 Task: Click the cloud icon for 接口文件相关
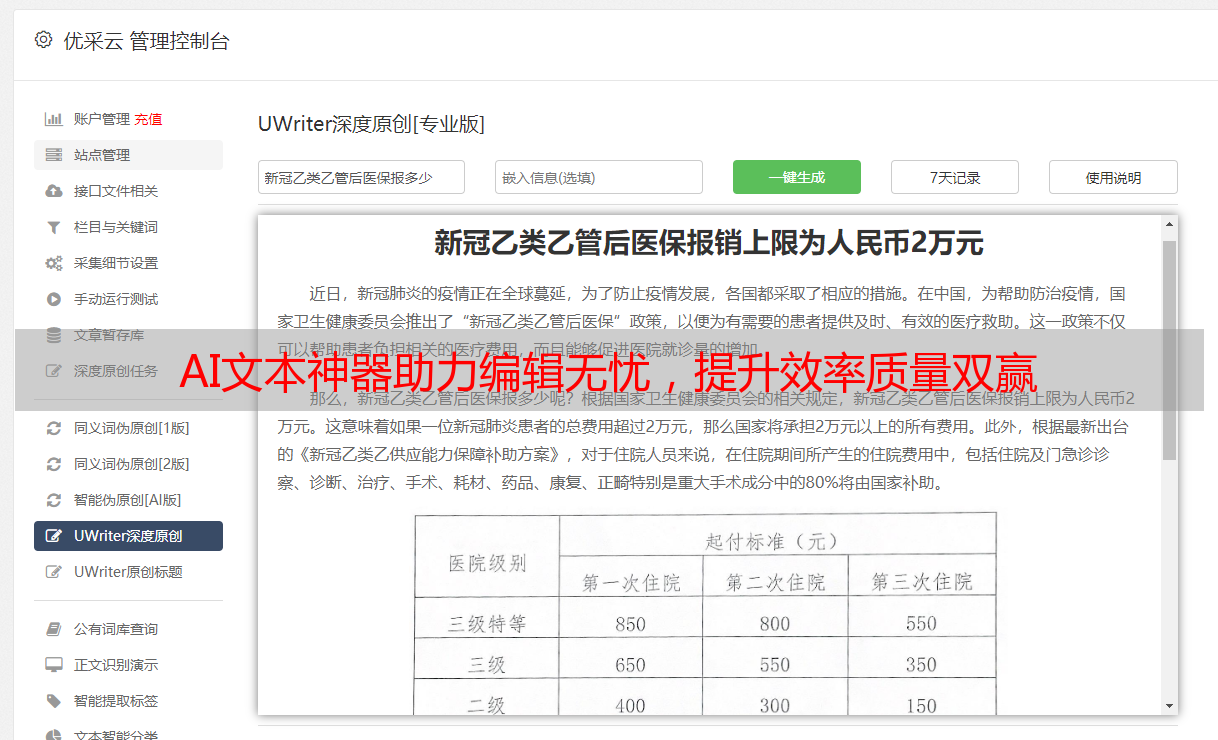pos(54,191)
